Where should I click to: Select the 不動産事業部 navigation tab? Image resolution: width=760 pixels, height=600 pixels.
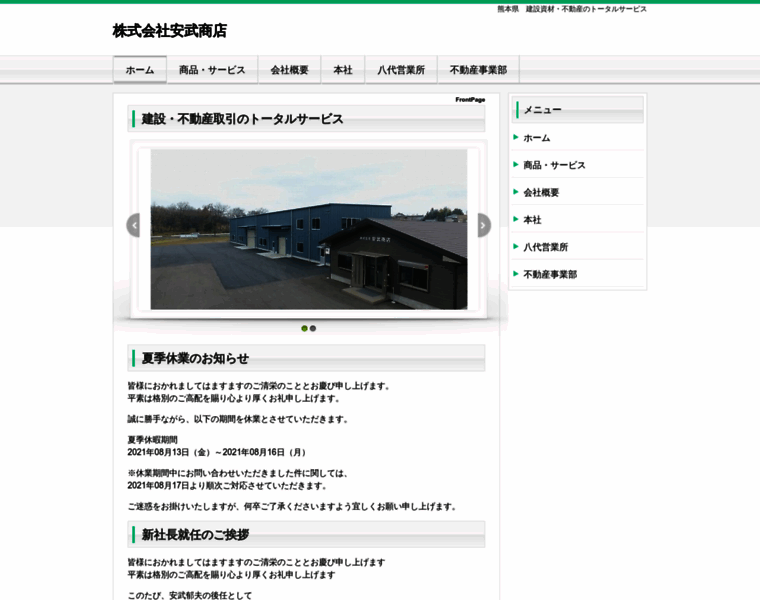point(478,70)
